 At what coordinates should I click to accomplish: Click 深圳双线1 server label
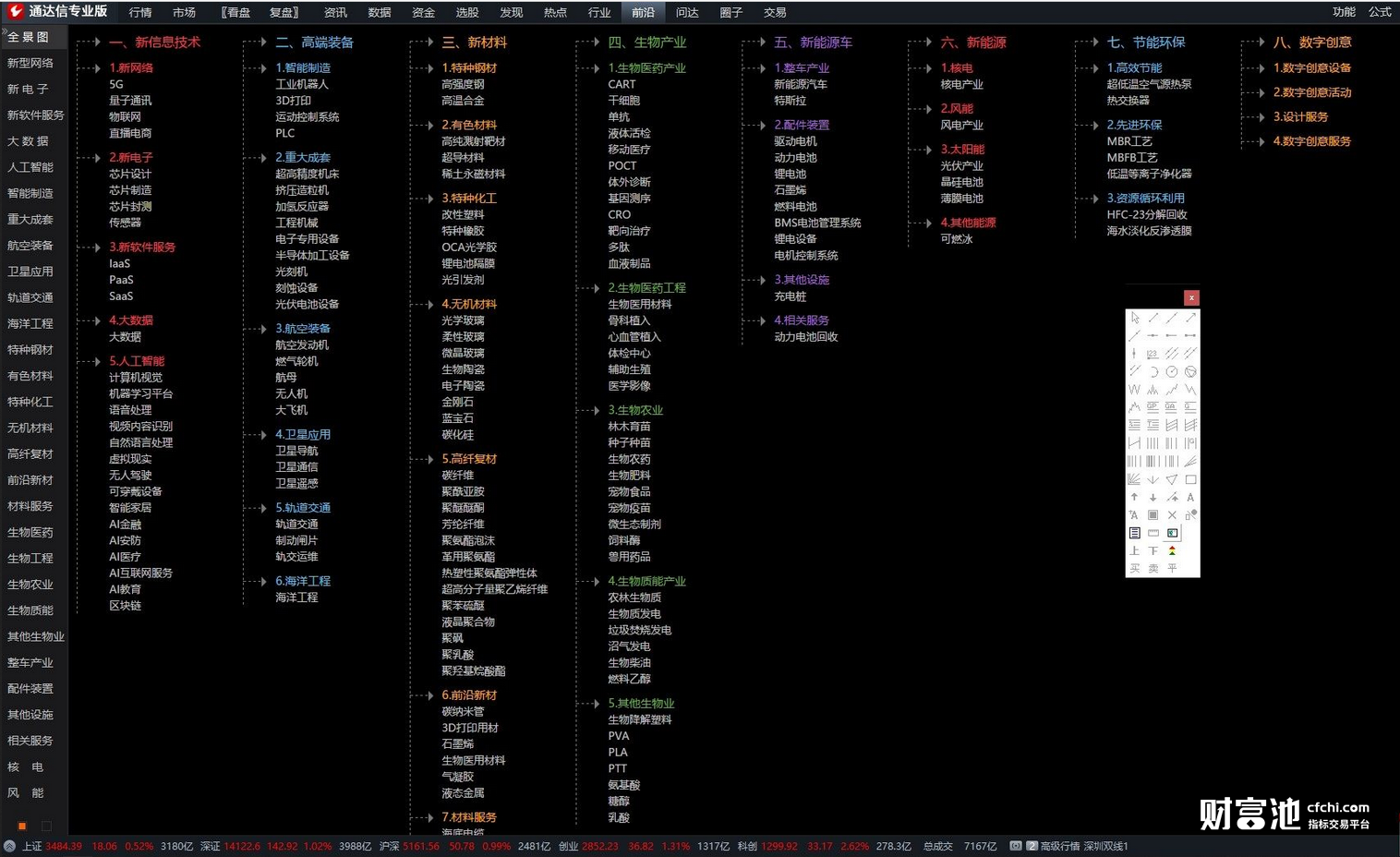(x=1106, y=846)
